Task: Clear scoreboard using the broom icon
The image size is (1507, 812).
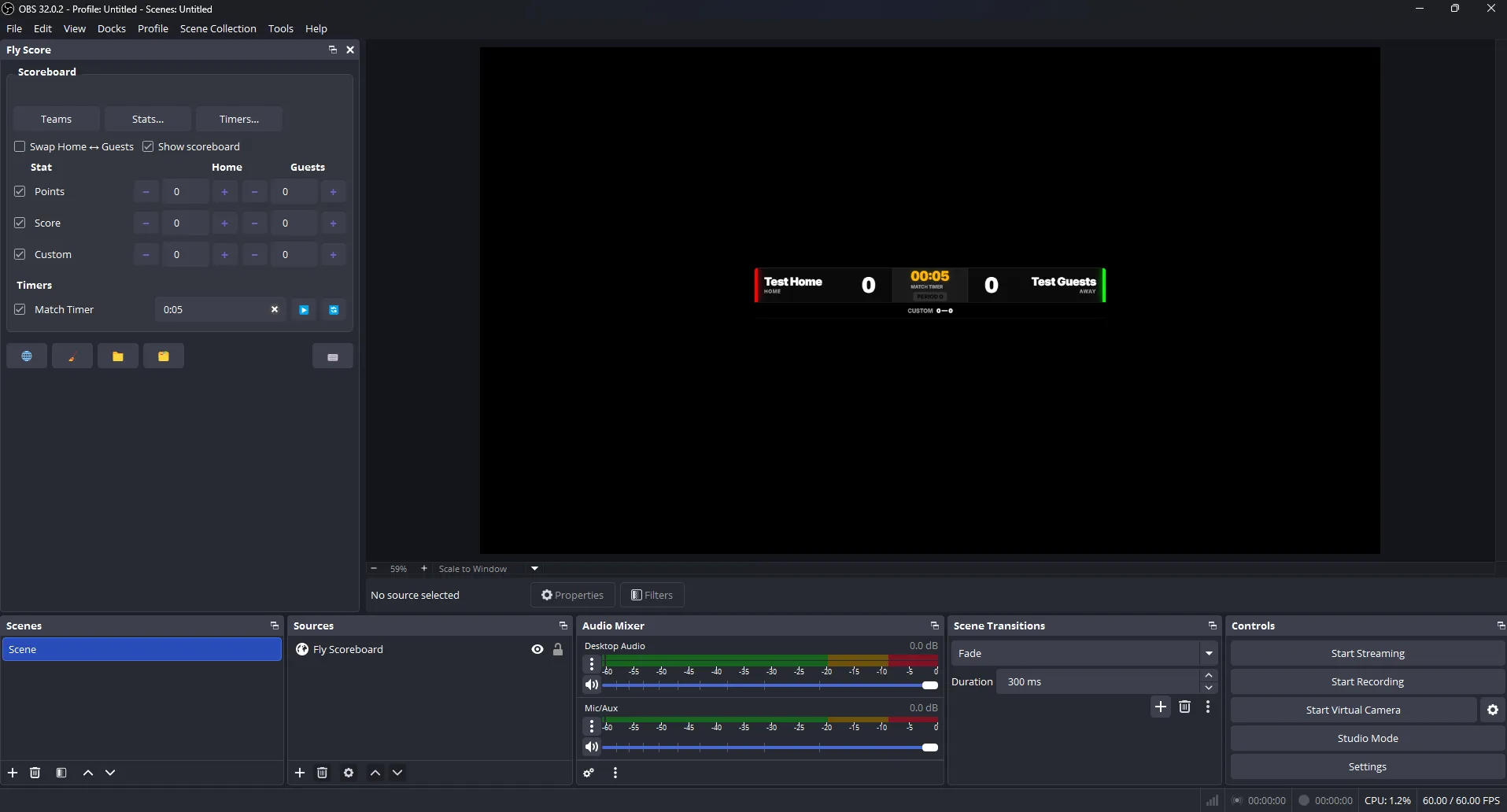Action: pos(72,356)
